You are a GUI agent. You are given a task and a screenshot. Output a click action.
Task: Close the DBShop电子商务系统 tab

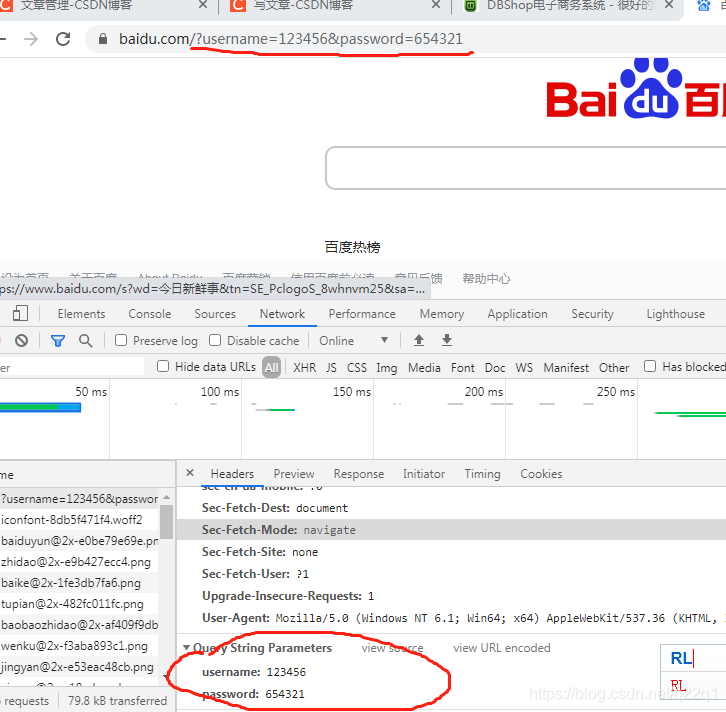tap(669, 5)
